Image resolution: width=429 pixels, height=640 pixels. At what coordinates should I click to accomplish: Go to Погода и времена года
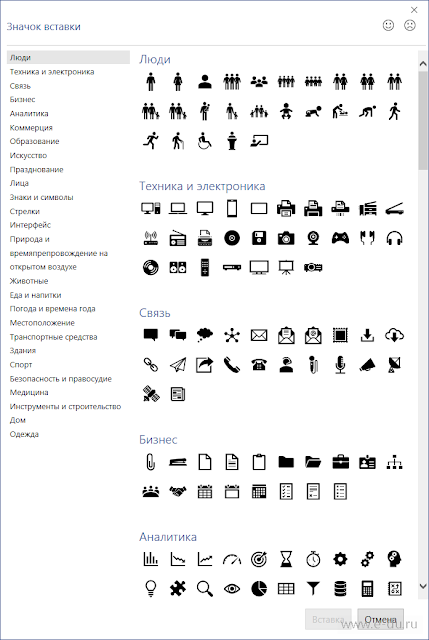coord(52,309)
